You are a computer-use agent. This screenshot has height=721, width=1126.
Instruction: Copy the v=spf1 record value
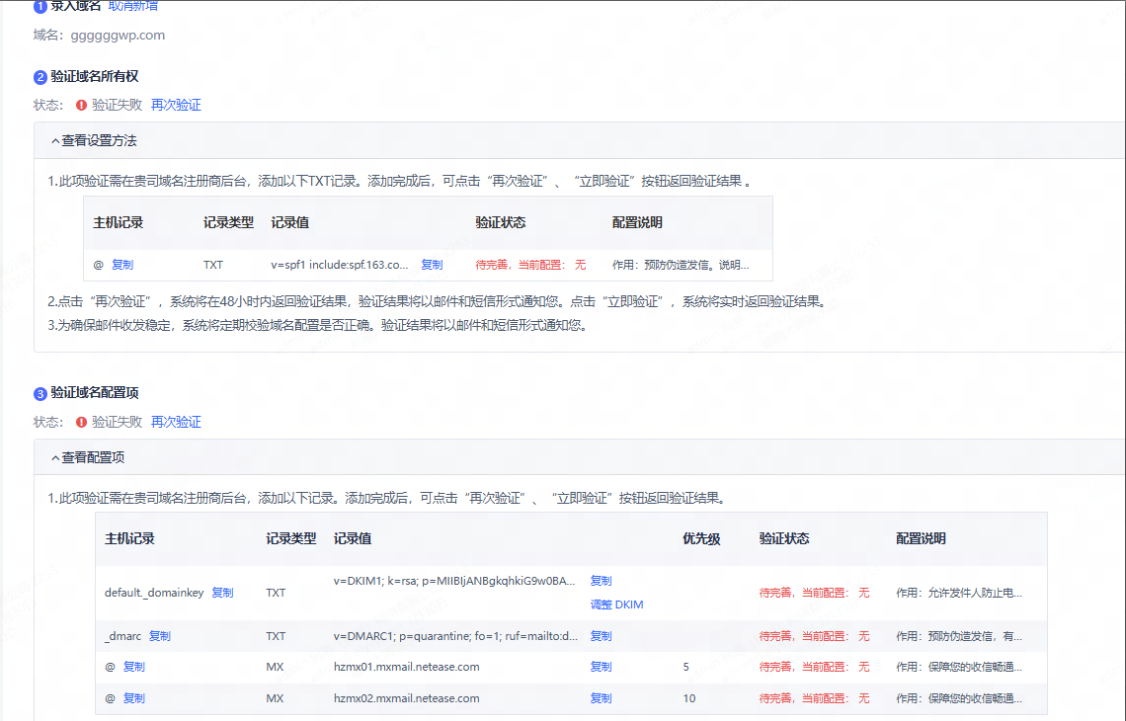(432, 264)
